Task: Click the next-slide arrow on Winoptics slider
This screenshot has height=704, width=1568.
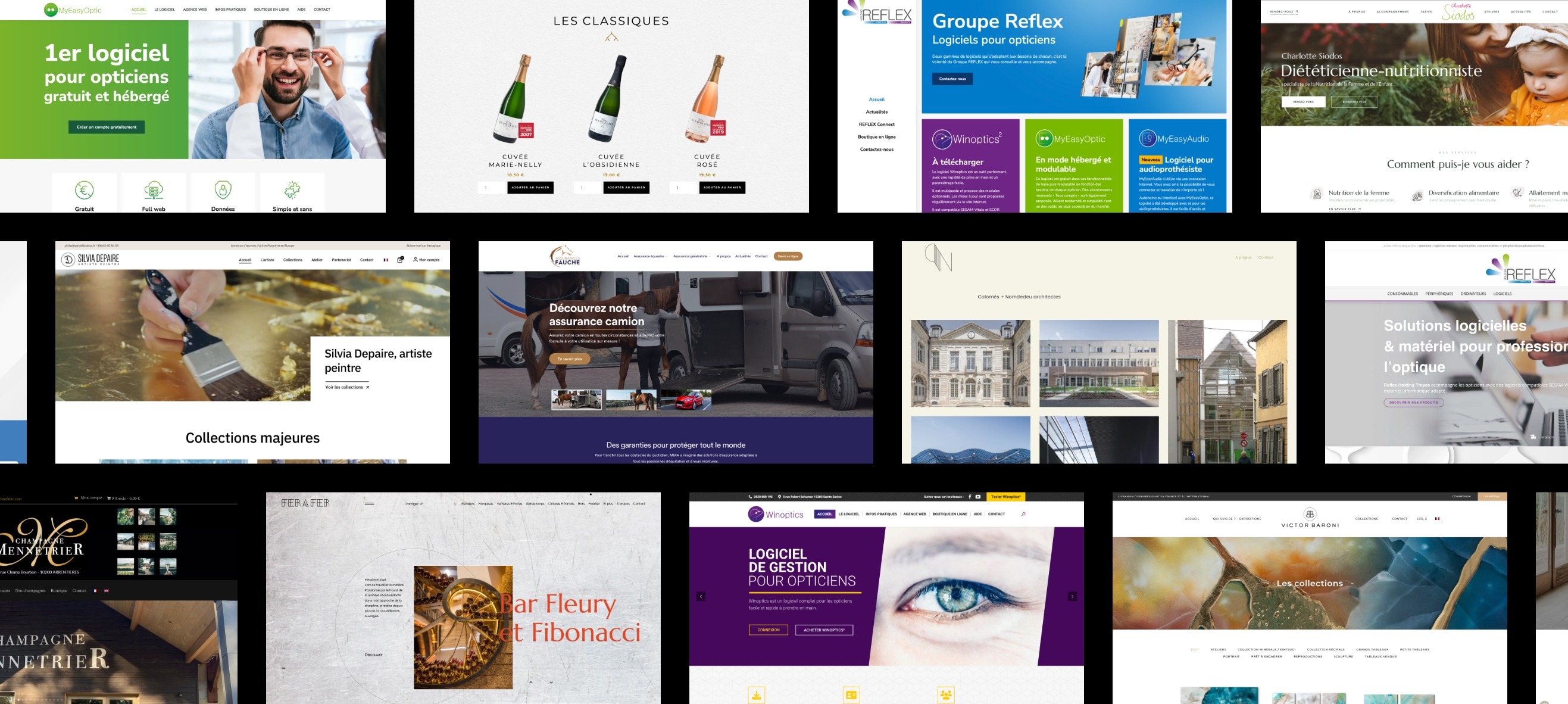Action: 1073,597
